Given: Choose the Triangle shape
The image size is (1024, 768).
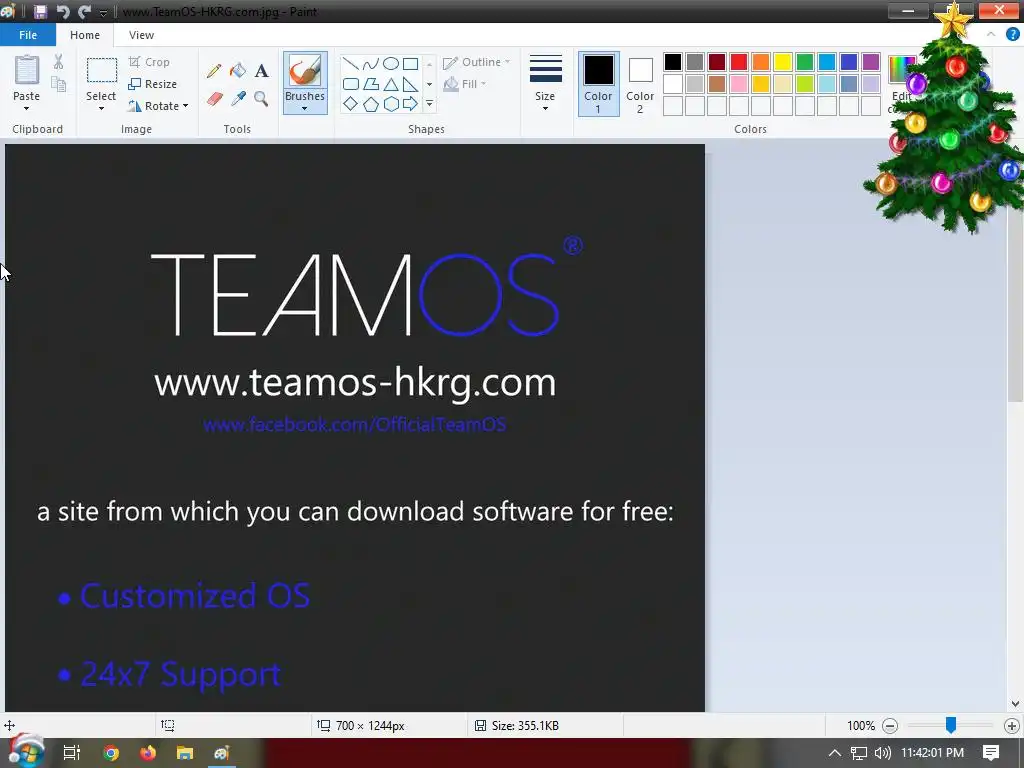Looking at the screenshot, I should 391,84.
